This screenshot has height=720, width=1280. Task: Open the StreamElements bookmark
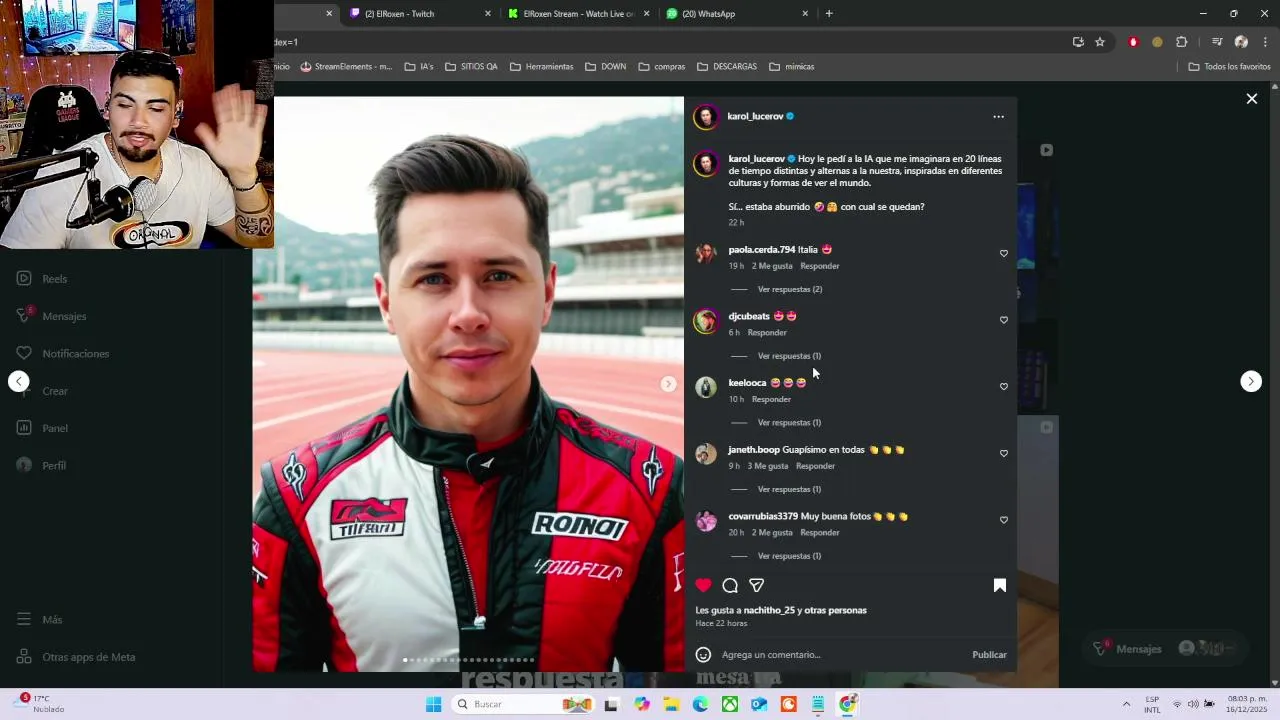(346, 67)
